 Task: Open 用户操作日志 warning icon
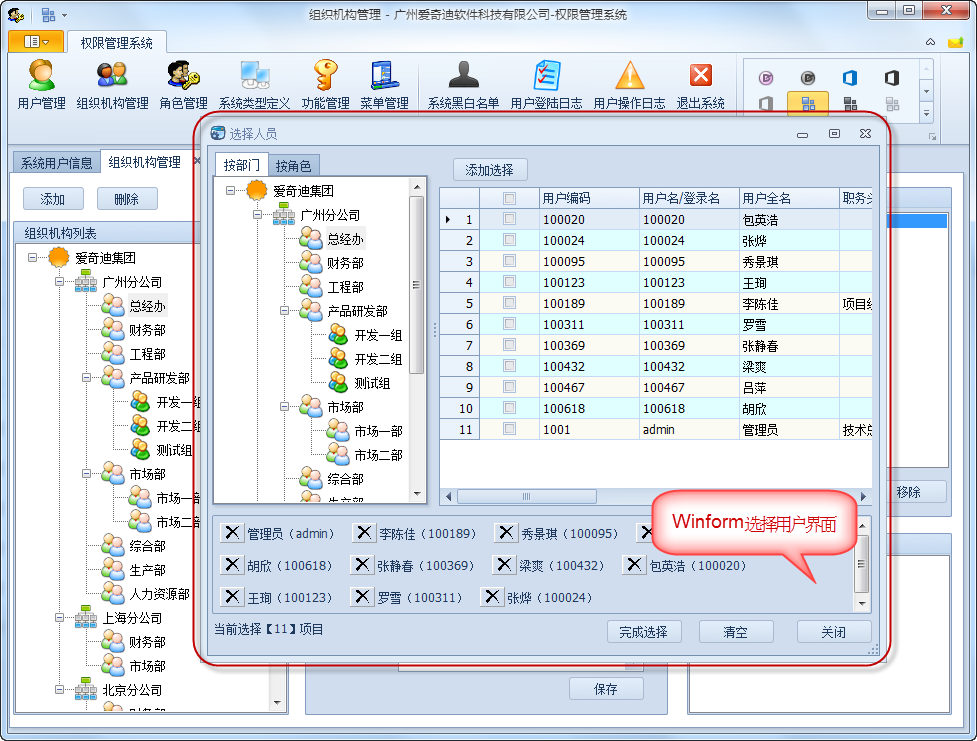click(629, 85)
